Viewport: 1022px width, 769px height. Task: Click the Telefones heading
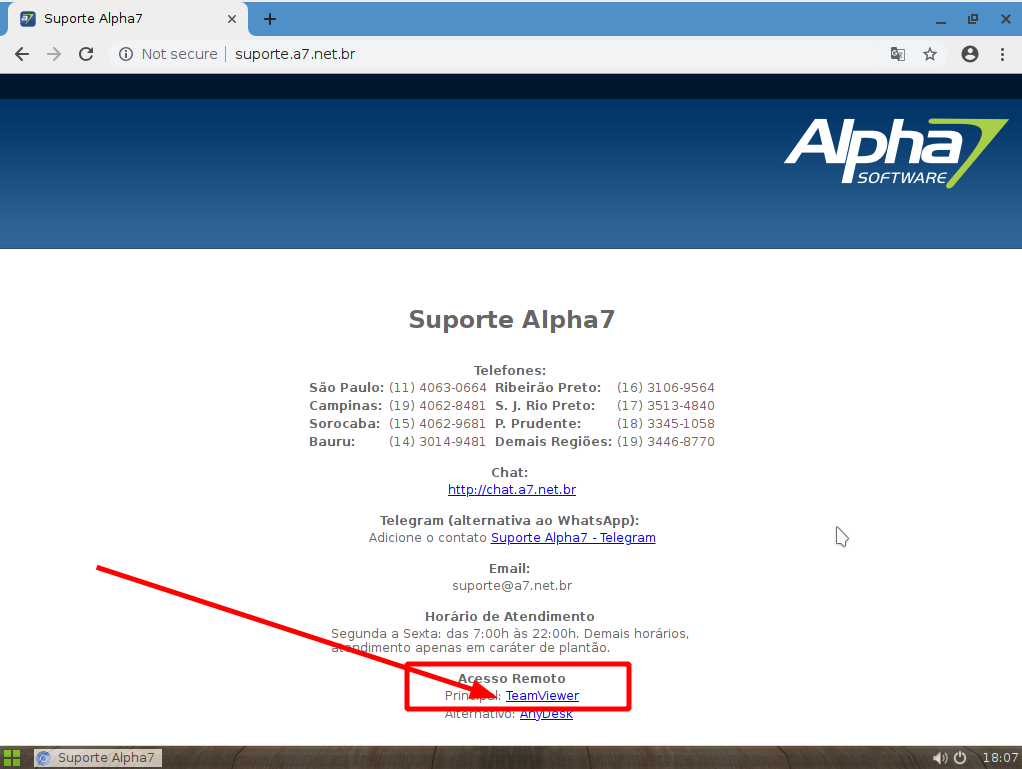click(510, 370)
